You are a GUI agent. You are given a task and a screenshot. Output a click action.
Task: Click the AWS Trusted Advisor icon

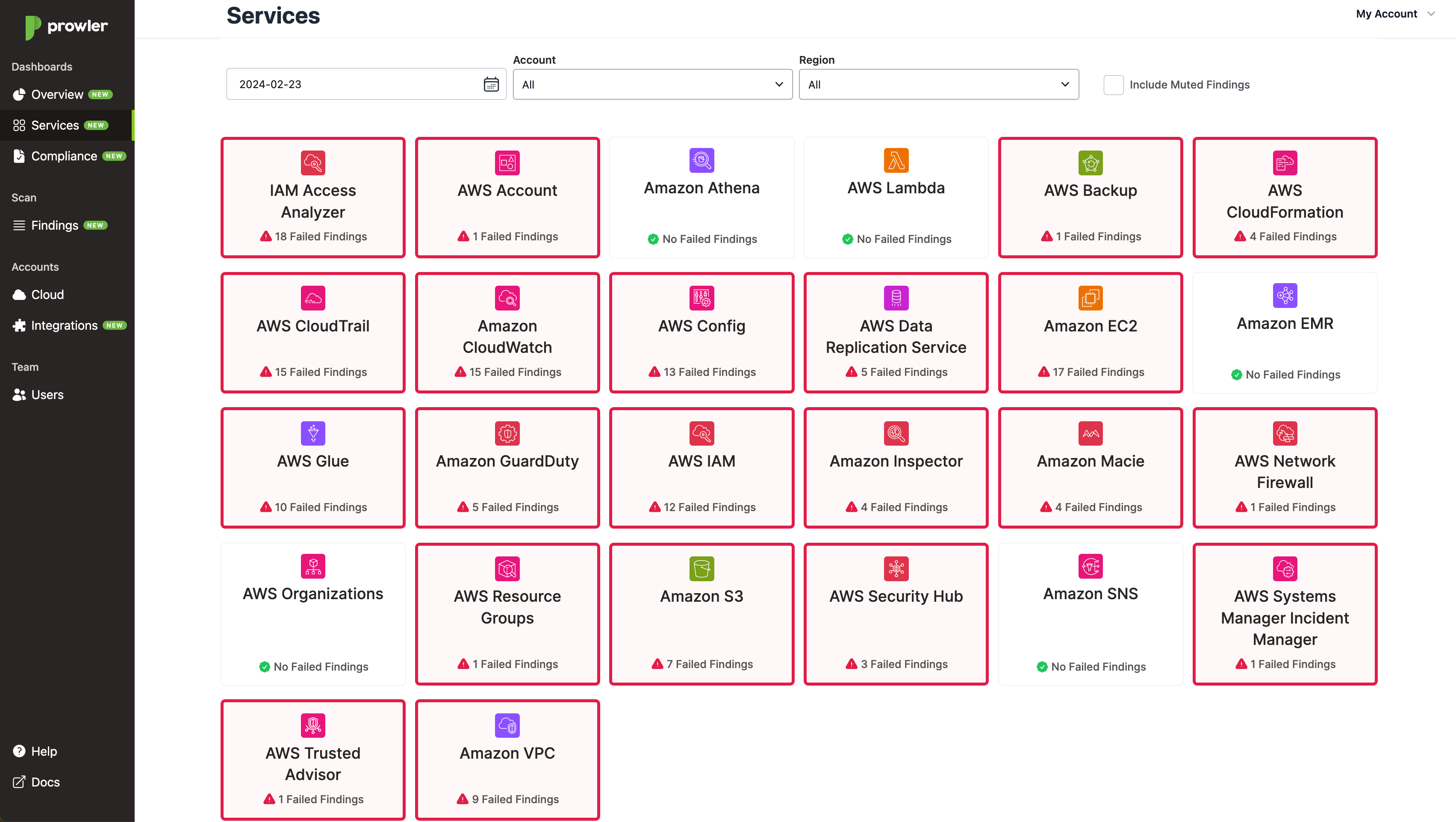click(x=312, y=726)
